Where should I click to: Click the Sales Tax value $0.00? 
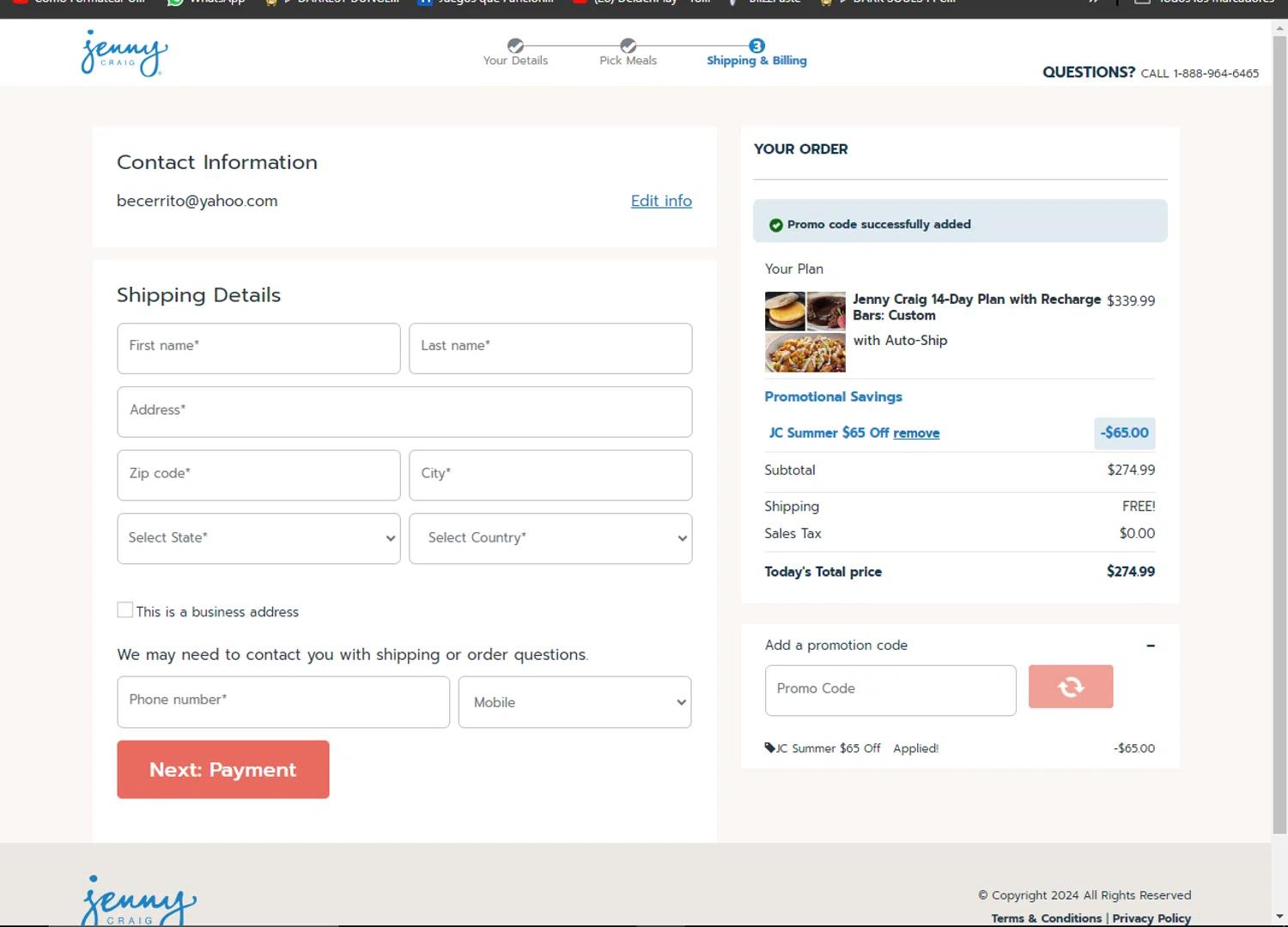(x=1137, y=533)
